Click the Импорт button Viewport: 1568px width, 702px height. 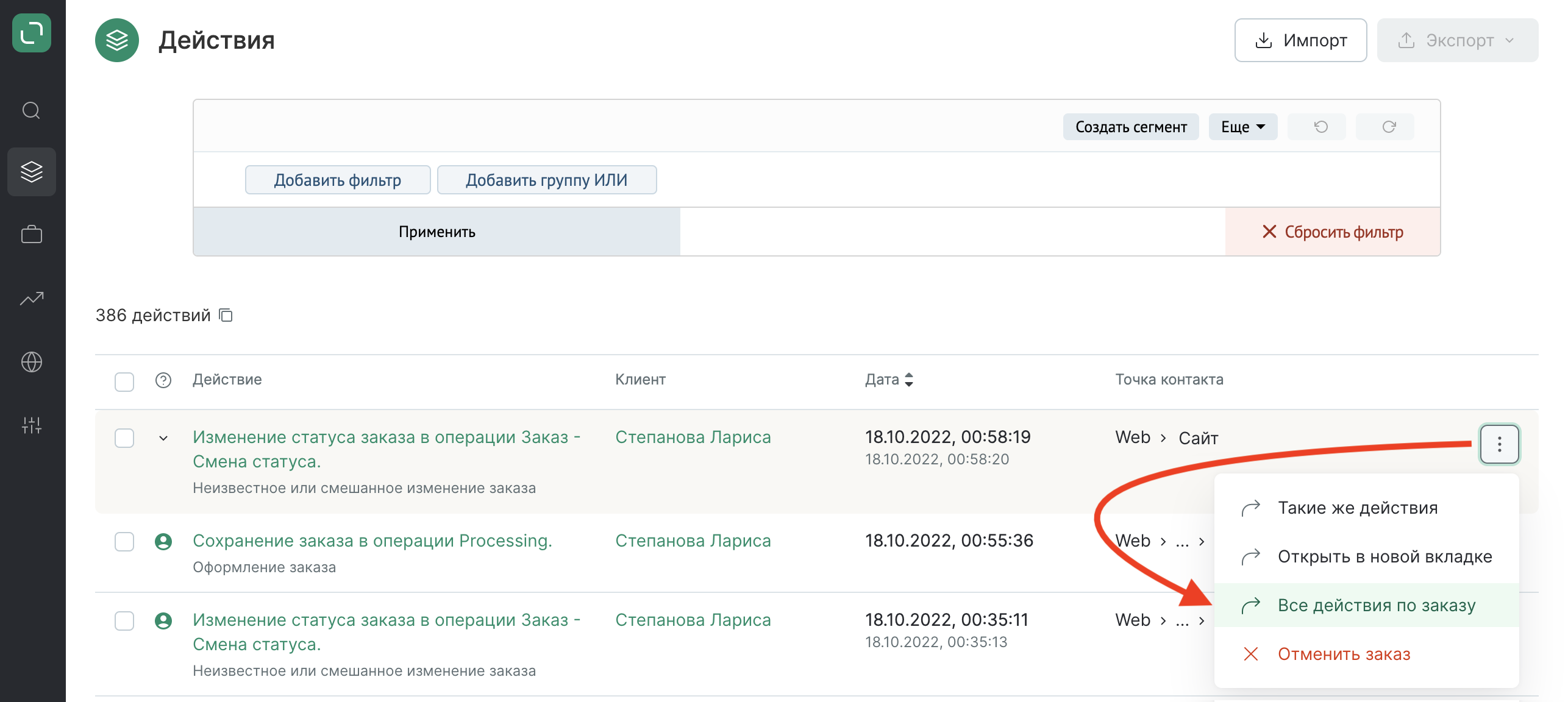point(1300,40)
